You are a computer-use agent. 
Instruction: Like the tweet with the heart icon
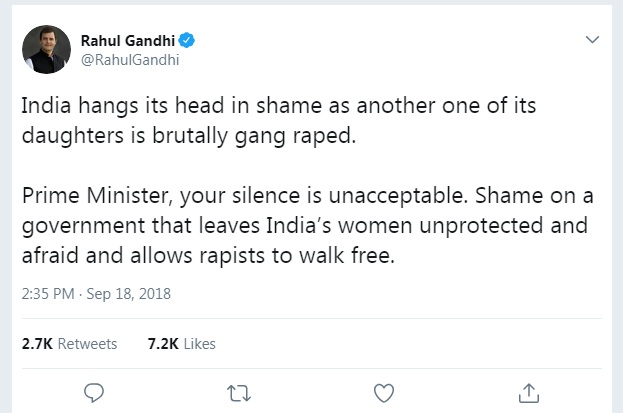382,392
